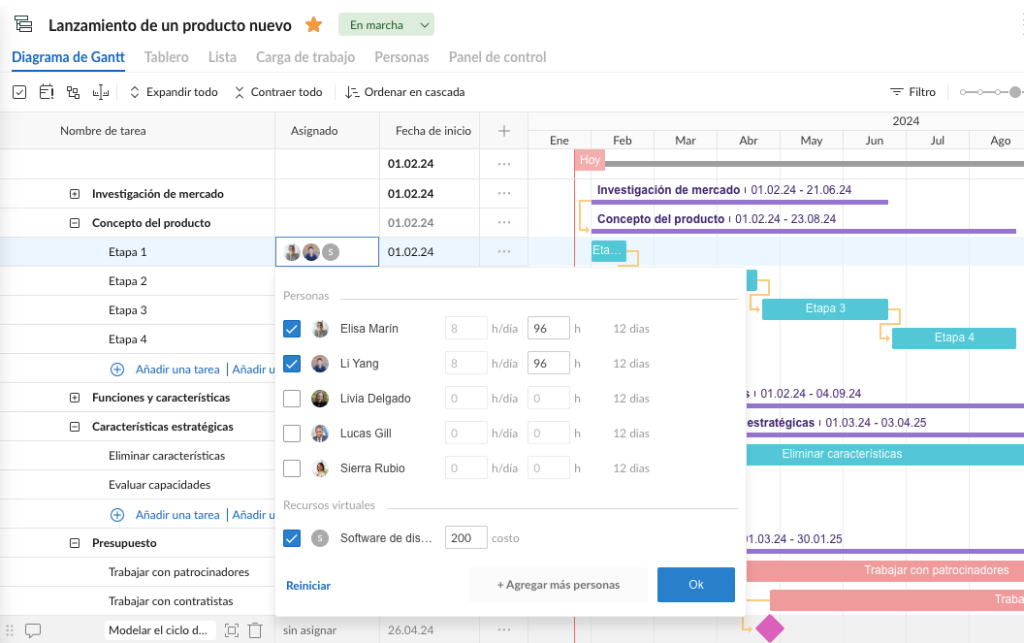The width and height of the screenshot is (1024, 643).
Task: Uncheck Elisa Marín assignment
Action: pos(293,327)
